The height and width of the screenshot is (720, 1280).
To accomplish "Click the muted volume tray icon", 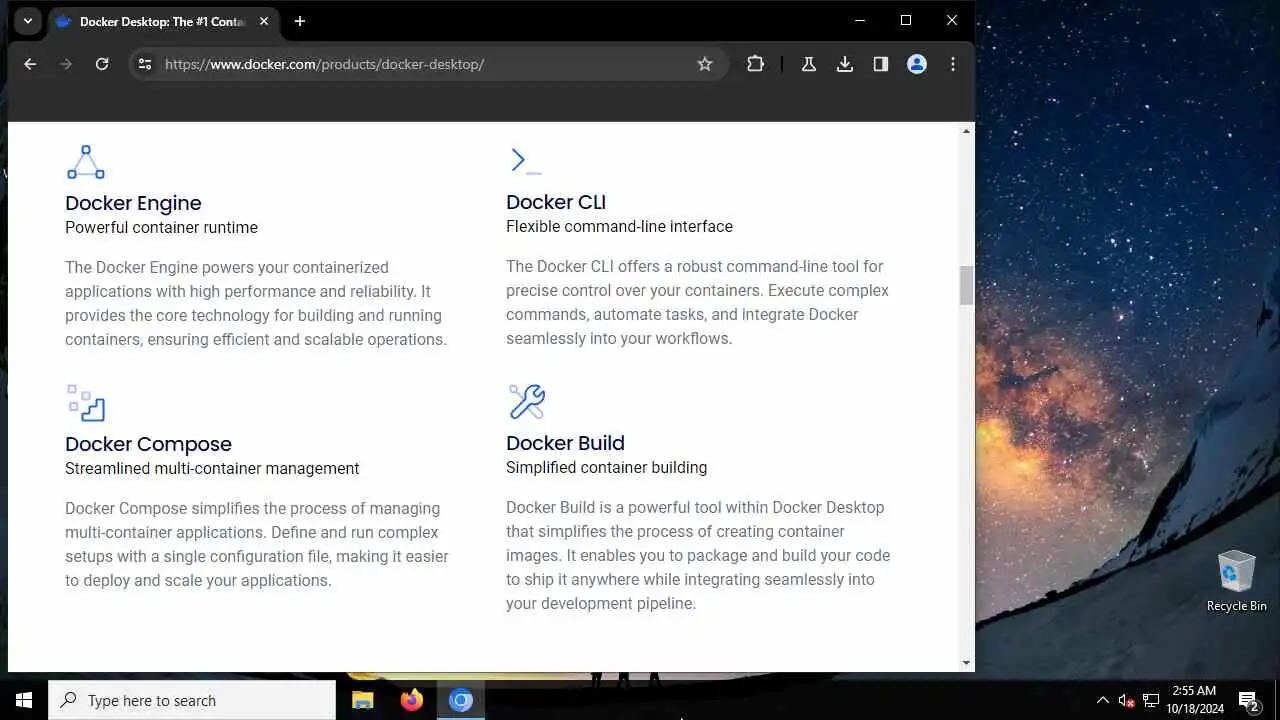I will click(x=1126, y=700).
